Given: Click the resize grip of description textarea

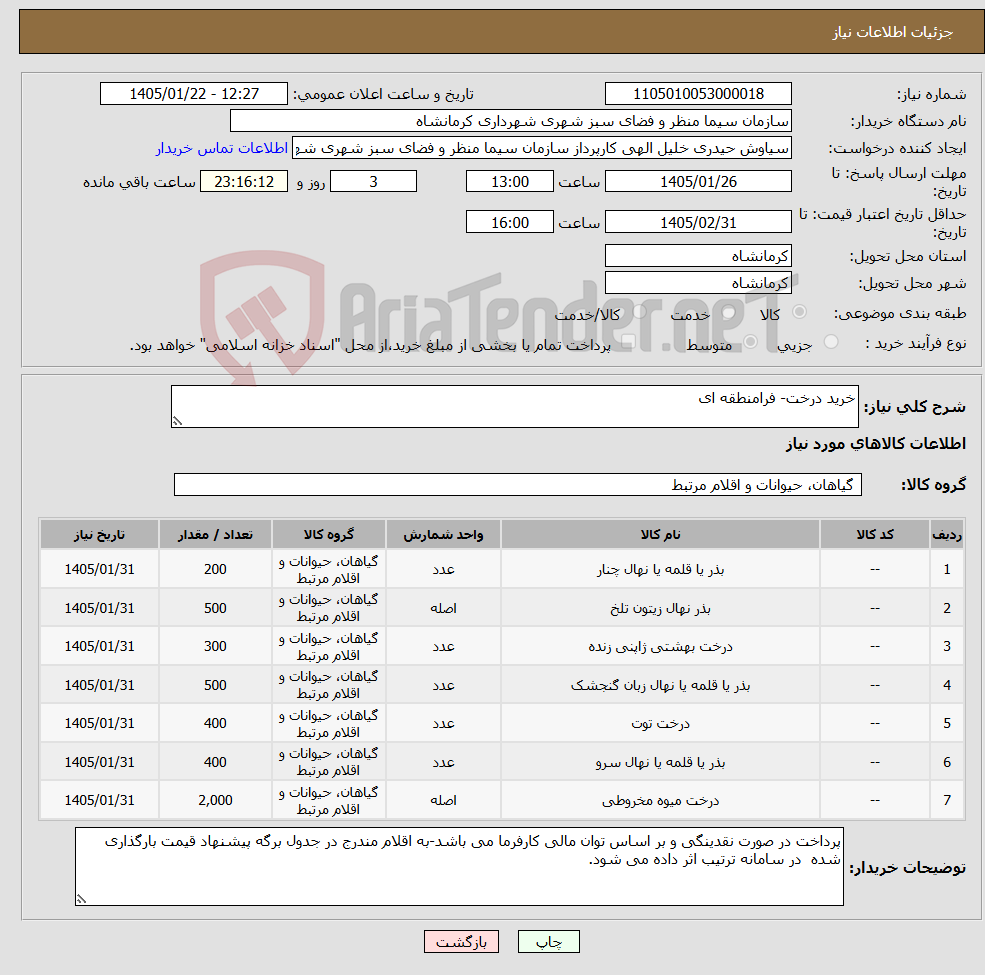Looking at the screenshot, I should tap(177, 422).
